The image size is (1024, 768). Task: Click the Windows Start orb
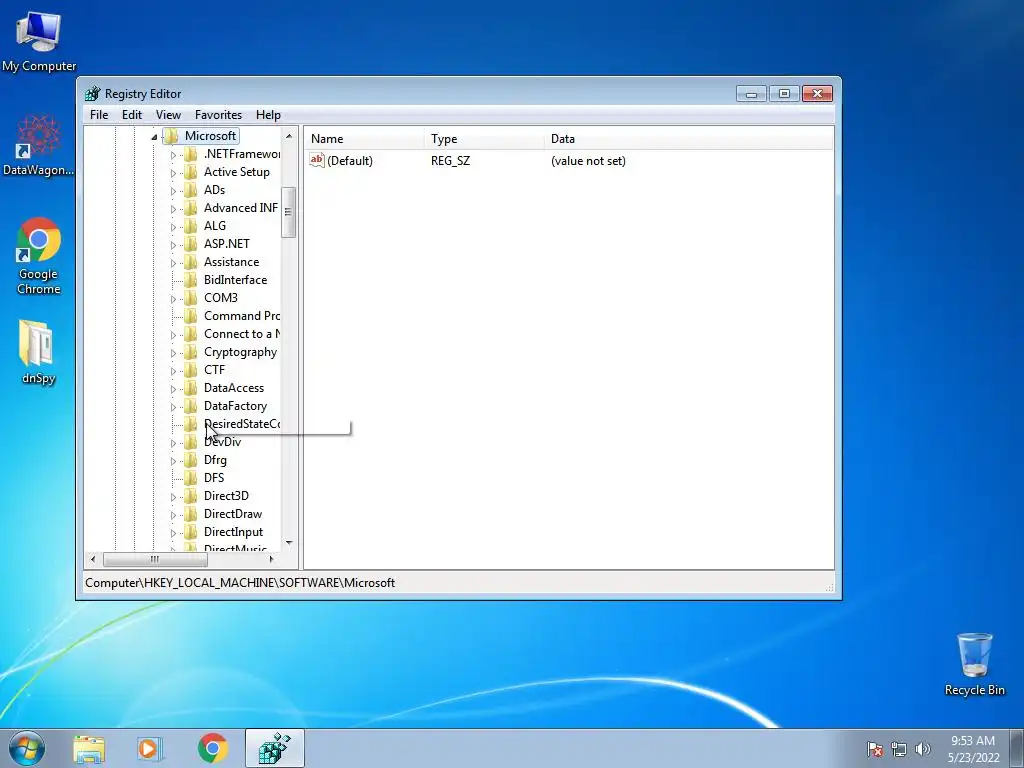click(27, 748)
